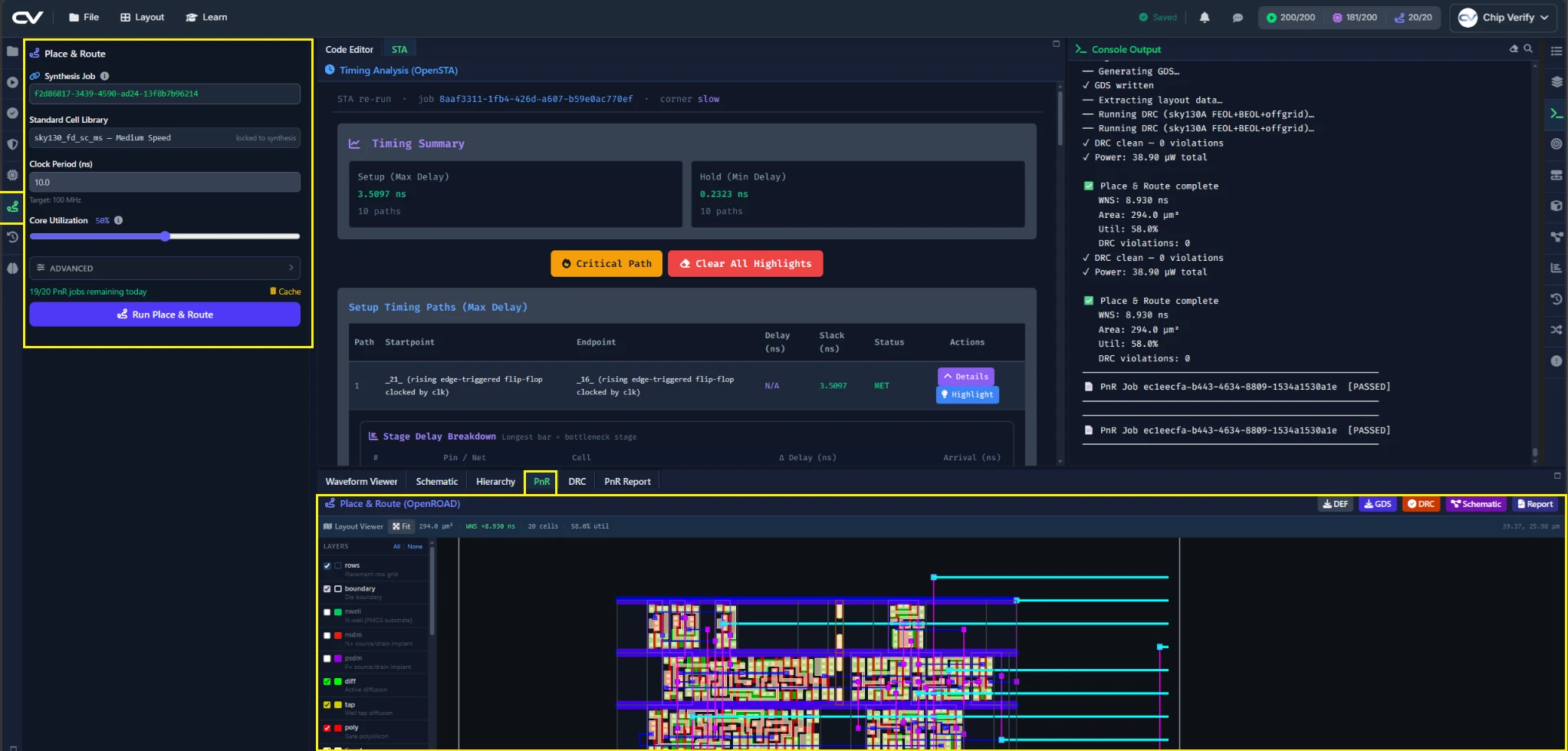Open the layers stack icon in right sidebar
The width and height of the screenshot is (1568, 751).
tap(1556, 82)
